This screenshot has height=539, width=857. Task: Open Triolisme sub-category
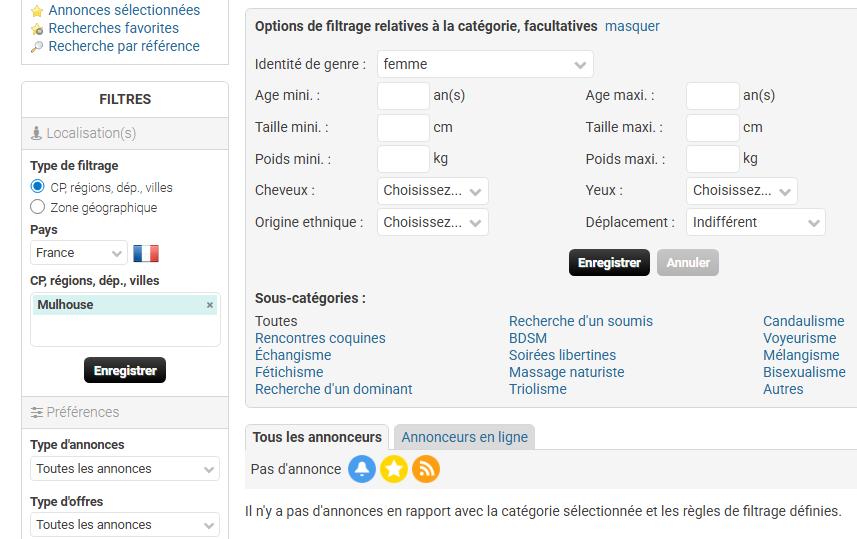click(538, 389)
